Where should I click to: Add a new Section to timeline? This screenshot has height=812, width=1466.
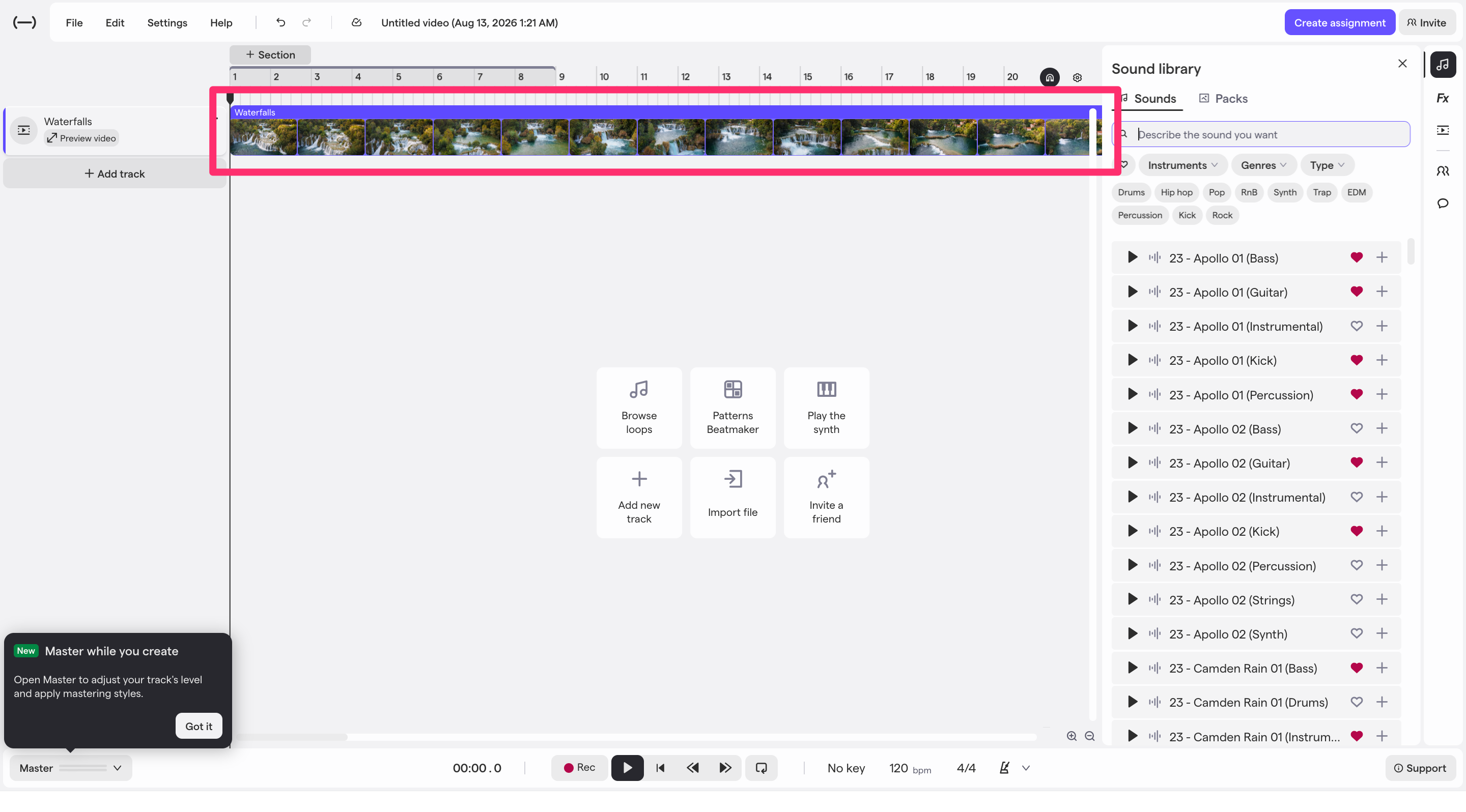point(270,54)
